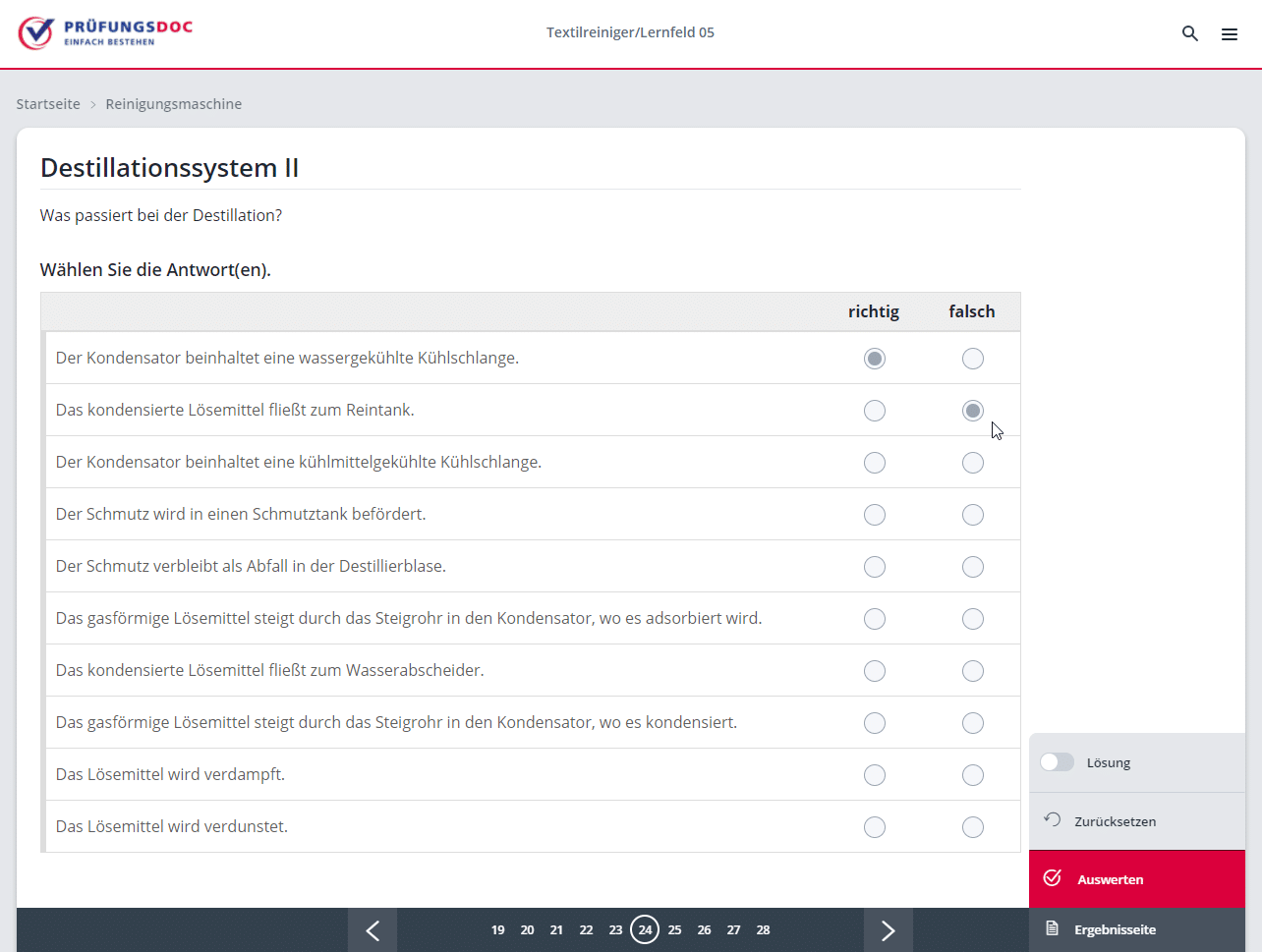Select richtig for 'Schmutz verbleibt als Abfall'
The height and width of the screenshot is (952, 1262).
(x=874, y=567)
